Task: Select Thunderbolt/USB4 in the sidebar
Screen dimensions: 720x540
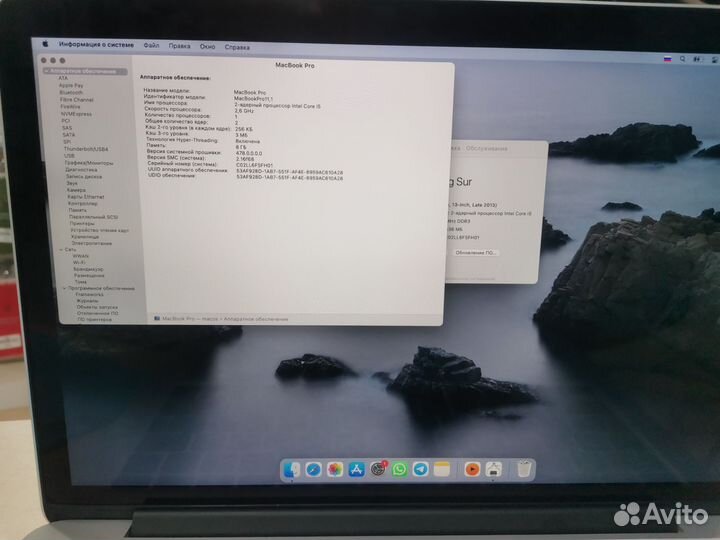Action: [86, 149]
